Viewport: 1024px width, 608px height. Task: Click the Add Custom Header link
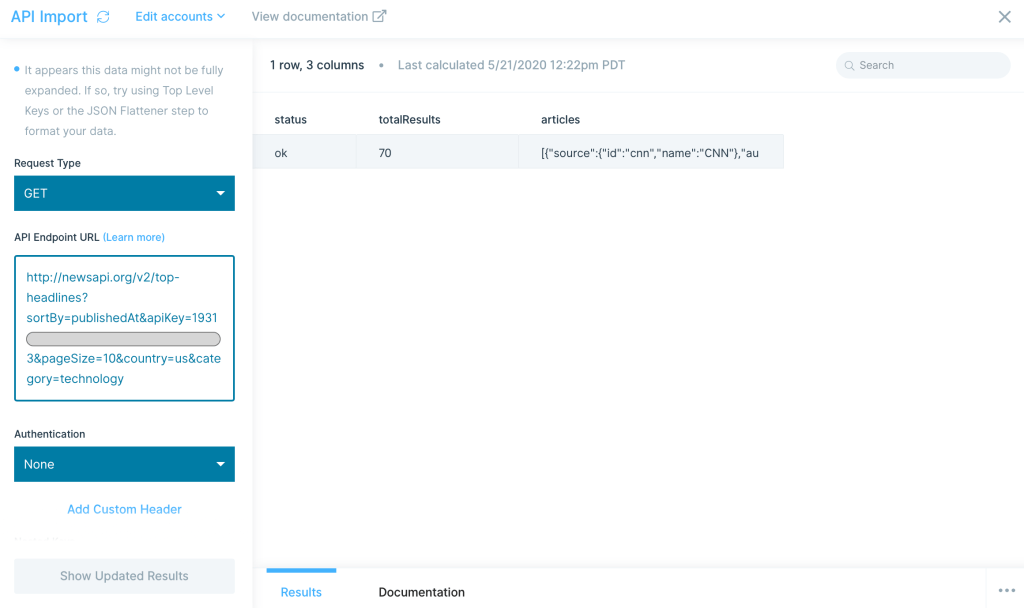(x=124, y=509)
